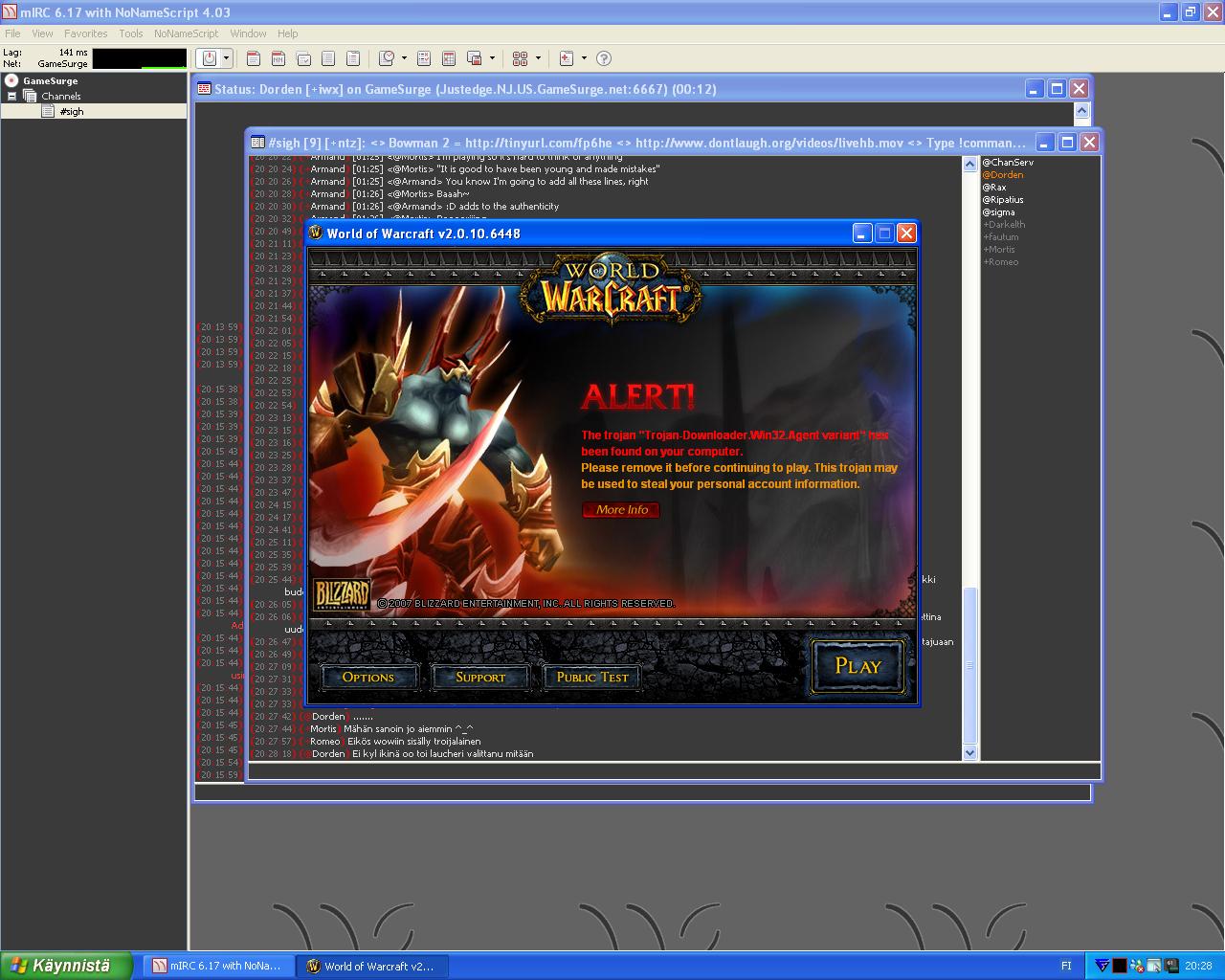Select +Romeo in the nick list

click(1001, 262)
